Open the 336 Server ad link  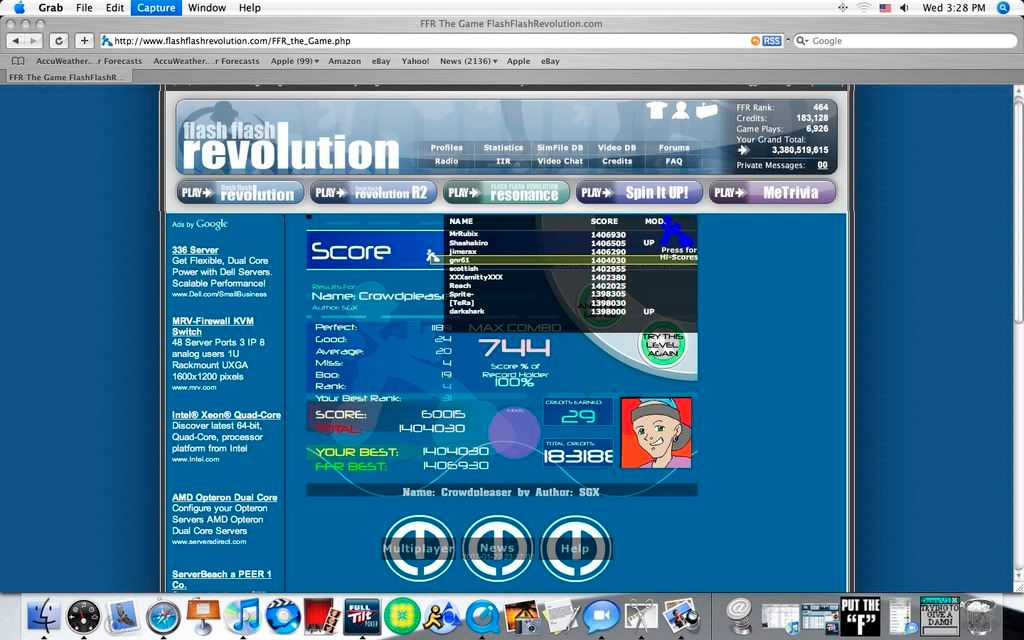point(195,250)
